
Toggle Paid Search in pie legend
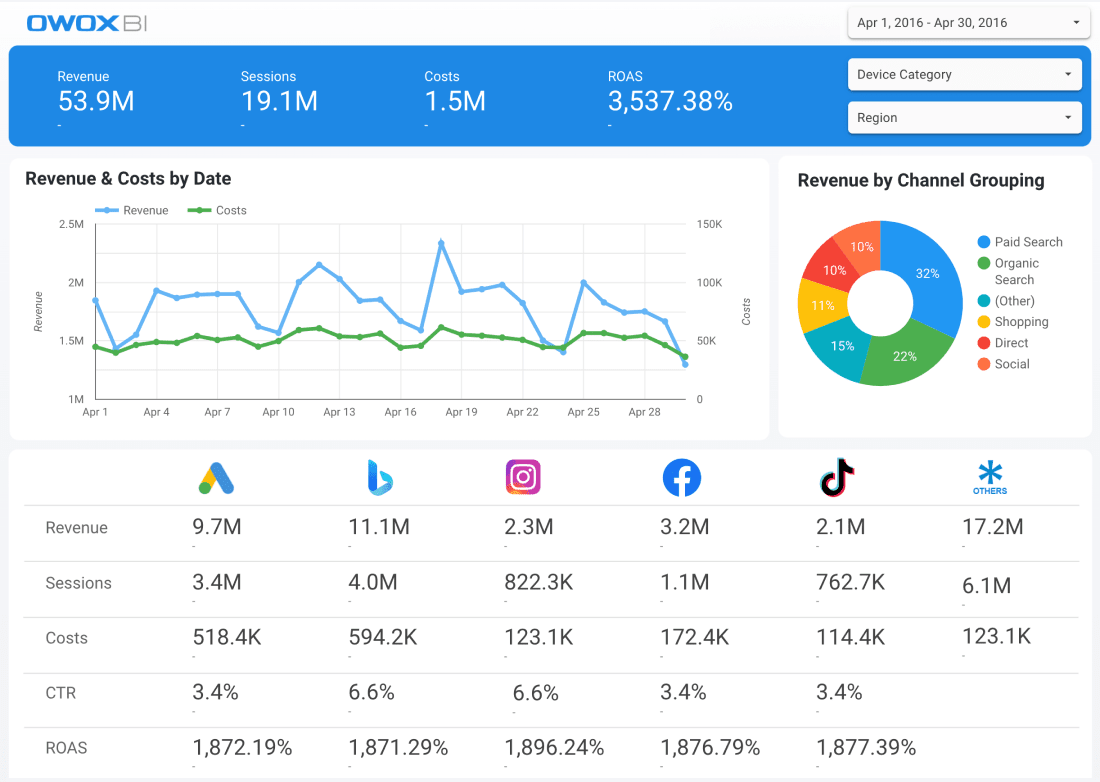(x=1020, y=242)
